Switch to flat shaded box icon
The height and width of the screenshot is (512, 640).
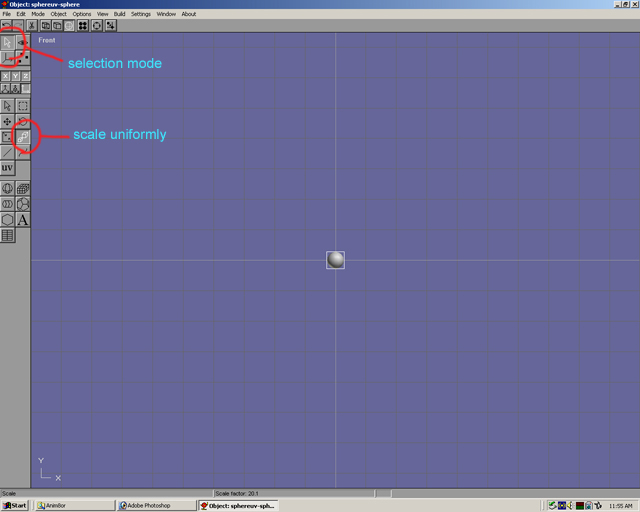click(57, 26)
